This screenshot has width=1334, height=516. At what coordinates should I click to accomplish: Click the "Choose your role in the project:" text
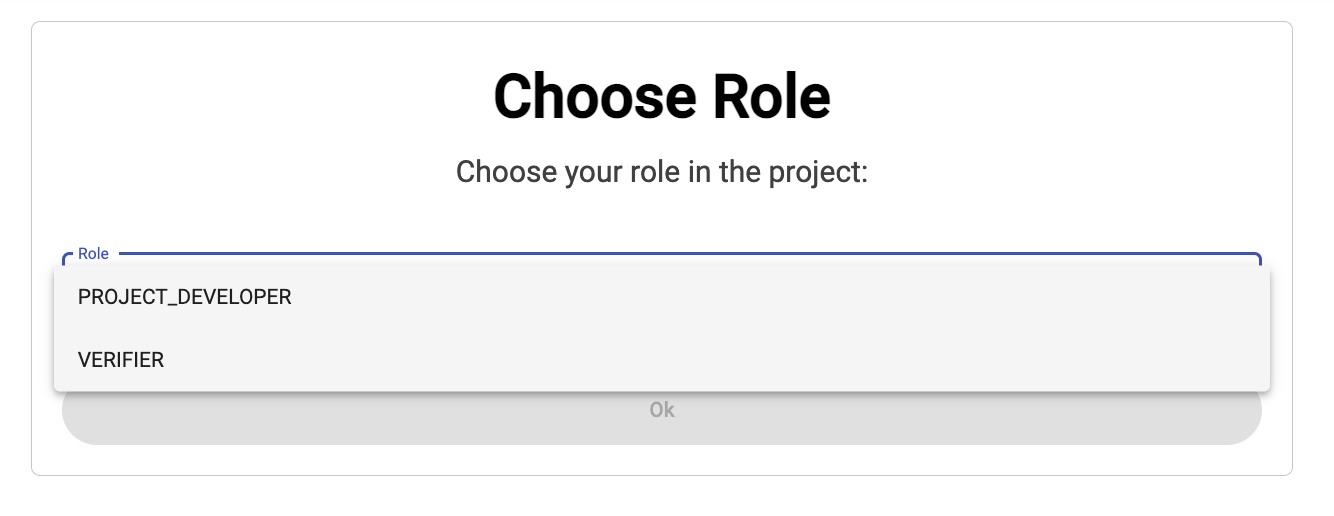click(662, 172)
